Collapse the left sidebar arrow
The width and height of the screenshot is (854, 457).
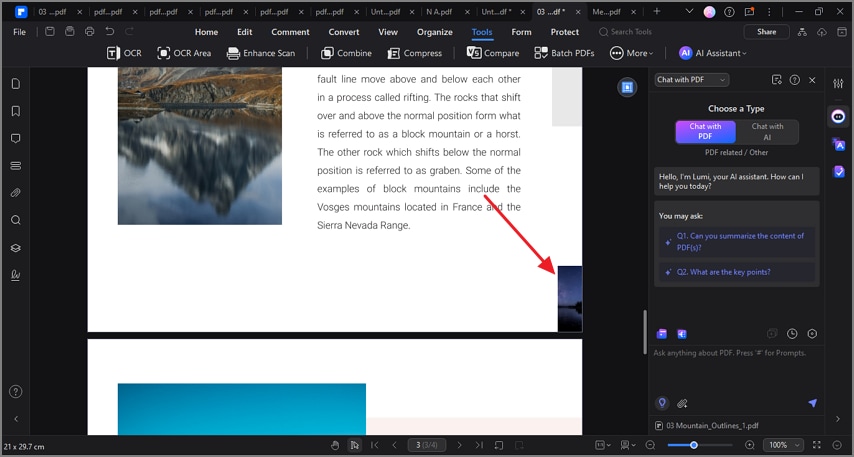click(x=16, y=419)
